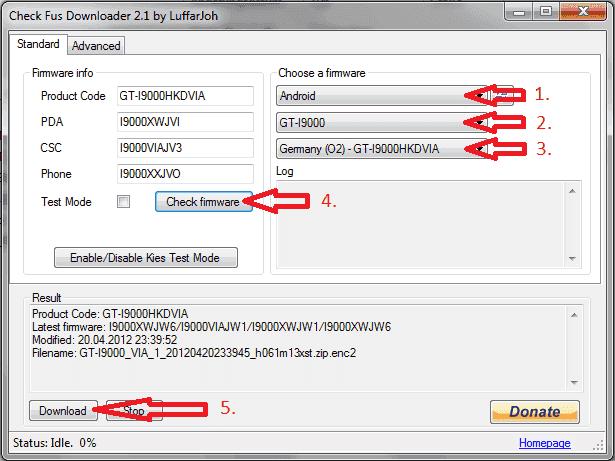Minimize the Check Fus Downloader window

519,12
